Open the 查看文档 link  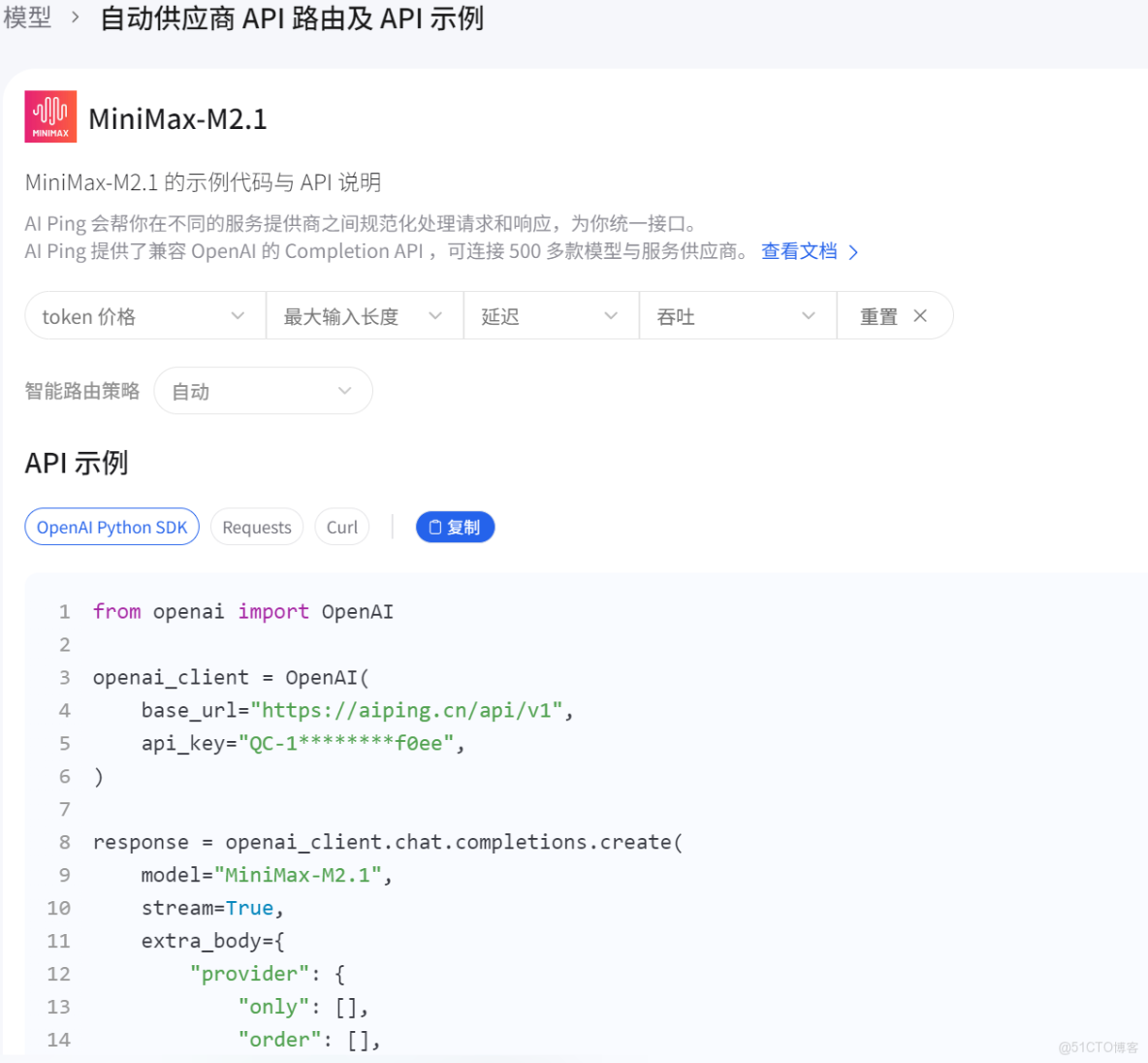[799, 250]
